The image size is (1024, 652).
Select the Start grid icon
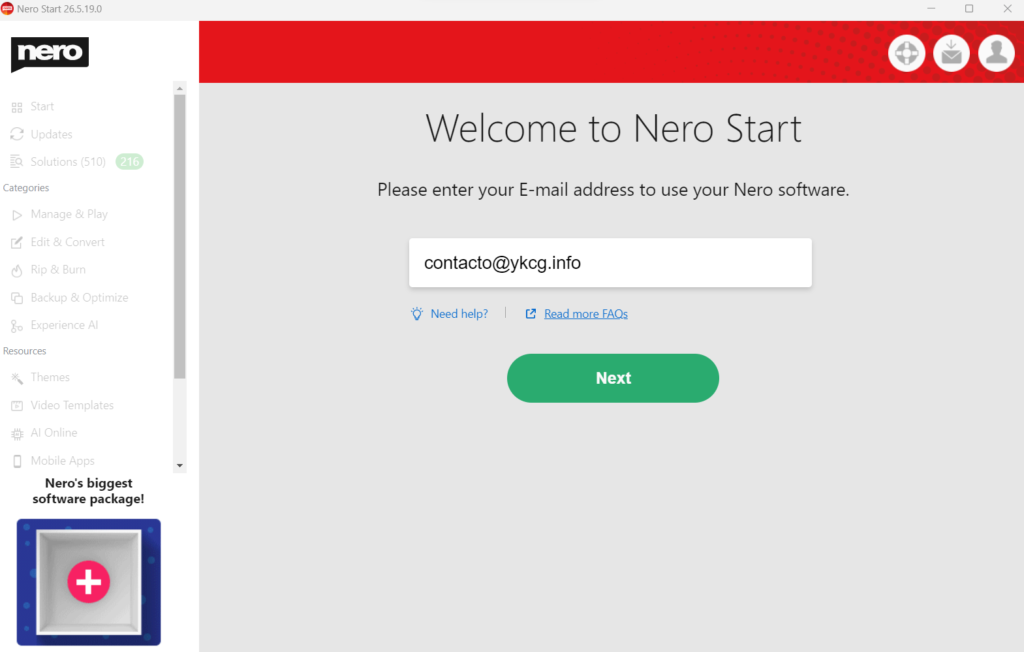click(17, 107)
